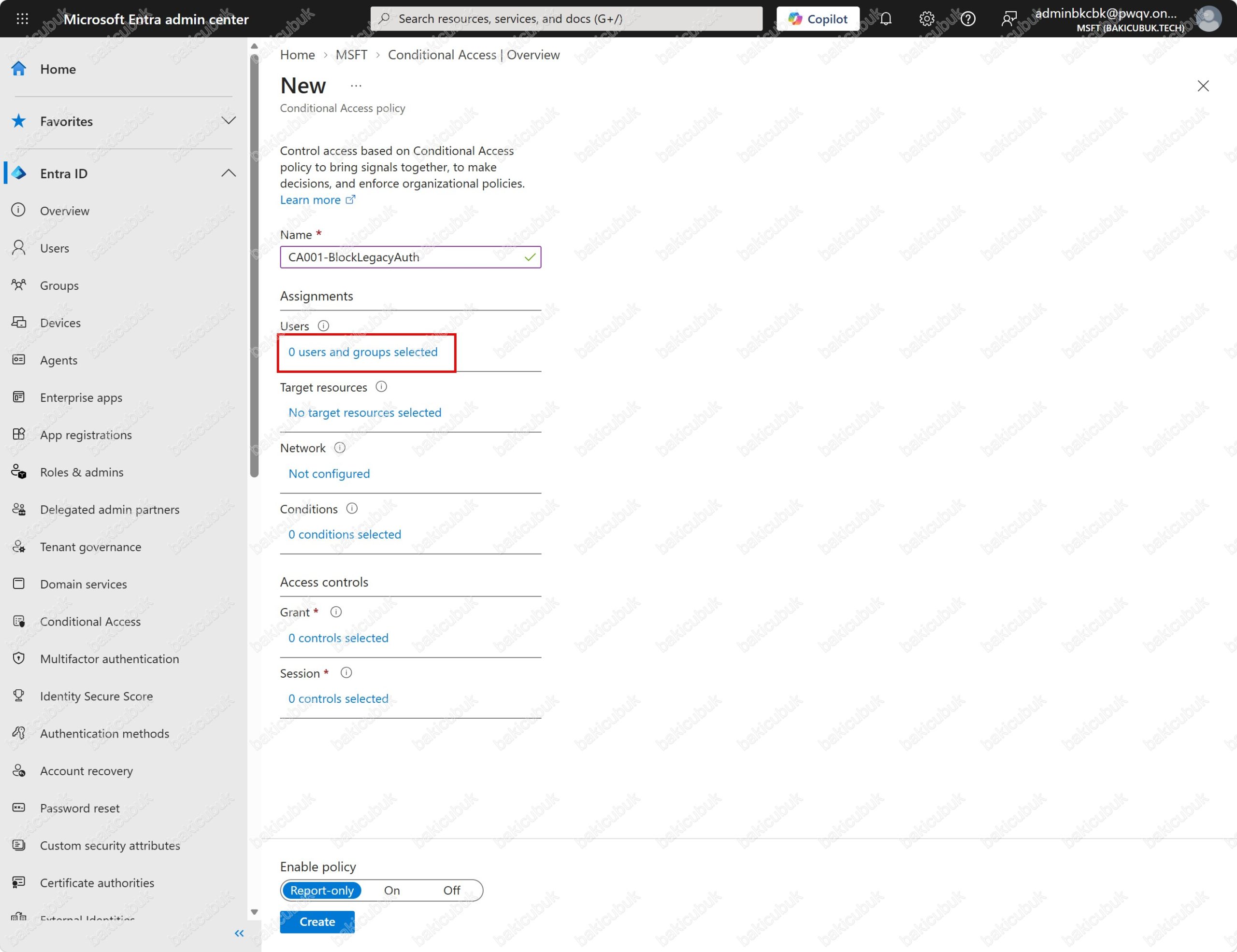Collapse the Entra ID section
Image resolution: width=1237 pixels, height=952 pixels.
point(229,173)
